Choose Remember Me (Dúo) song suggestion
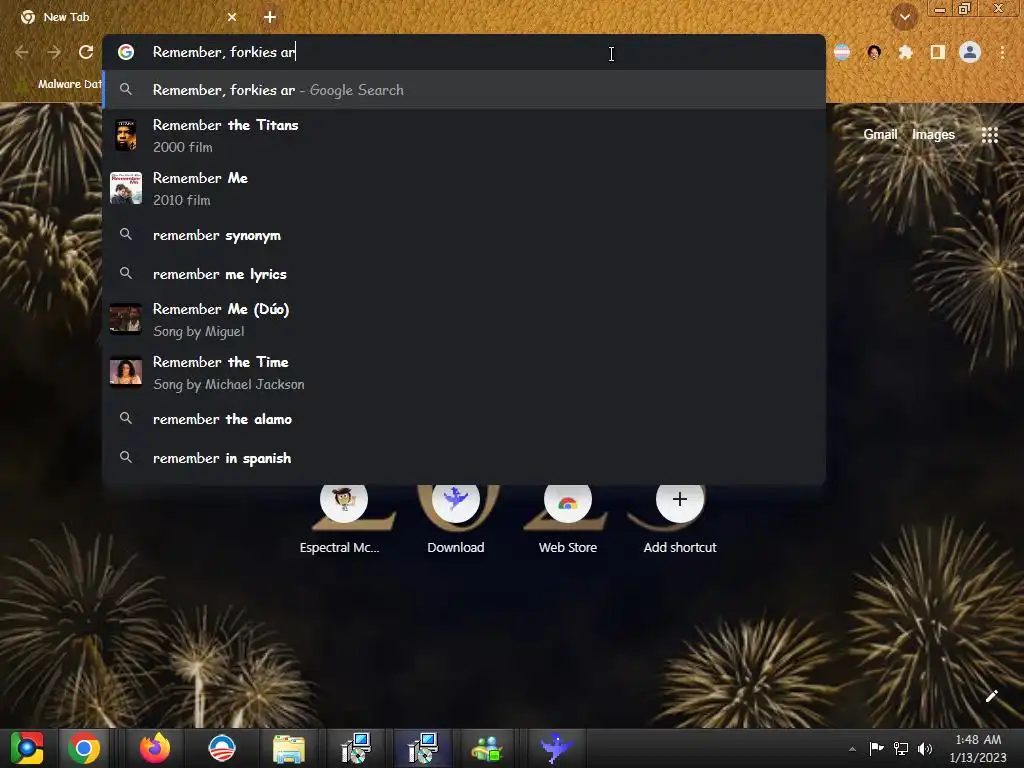Viewport: 1024px width, 768px height. click(x=464, y=320)
